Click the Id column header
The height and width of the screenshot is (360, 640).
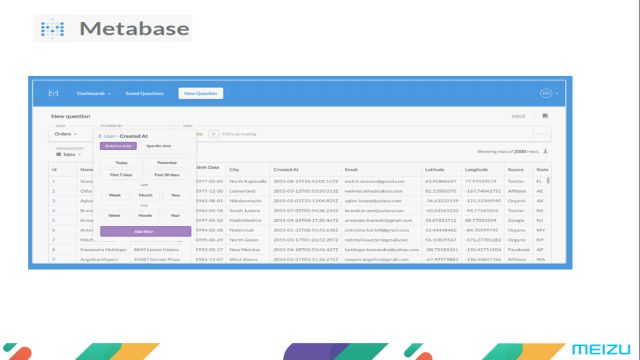pyautogui.click(x=54, y=169)
